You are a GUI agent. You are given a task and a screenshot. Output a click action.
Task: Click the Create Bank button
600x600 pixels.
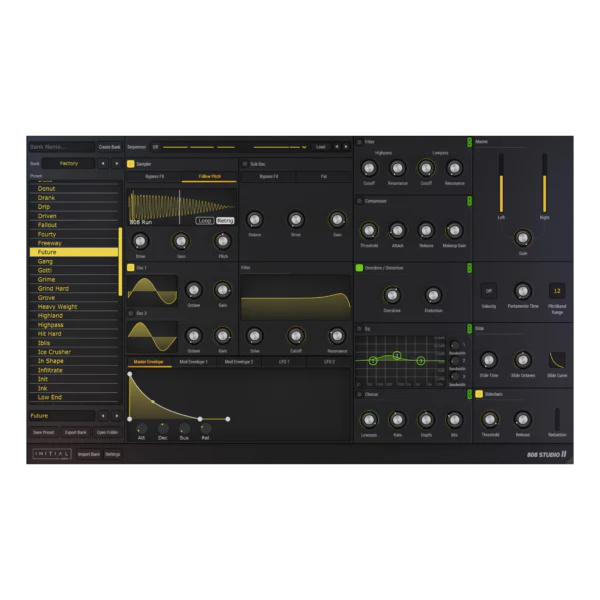[x=109, y=147]
